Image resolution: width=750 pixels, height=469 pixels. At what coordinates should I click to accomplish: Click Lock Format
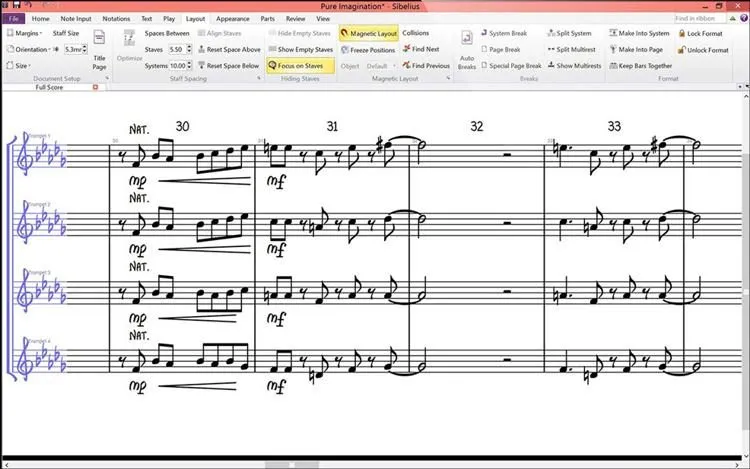tap(700, 33)
